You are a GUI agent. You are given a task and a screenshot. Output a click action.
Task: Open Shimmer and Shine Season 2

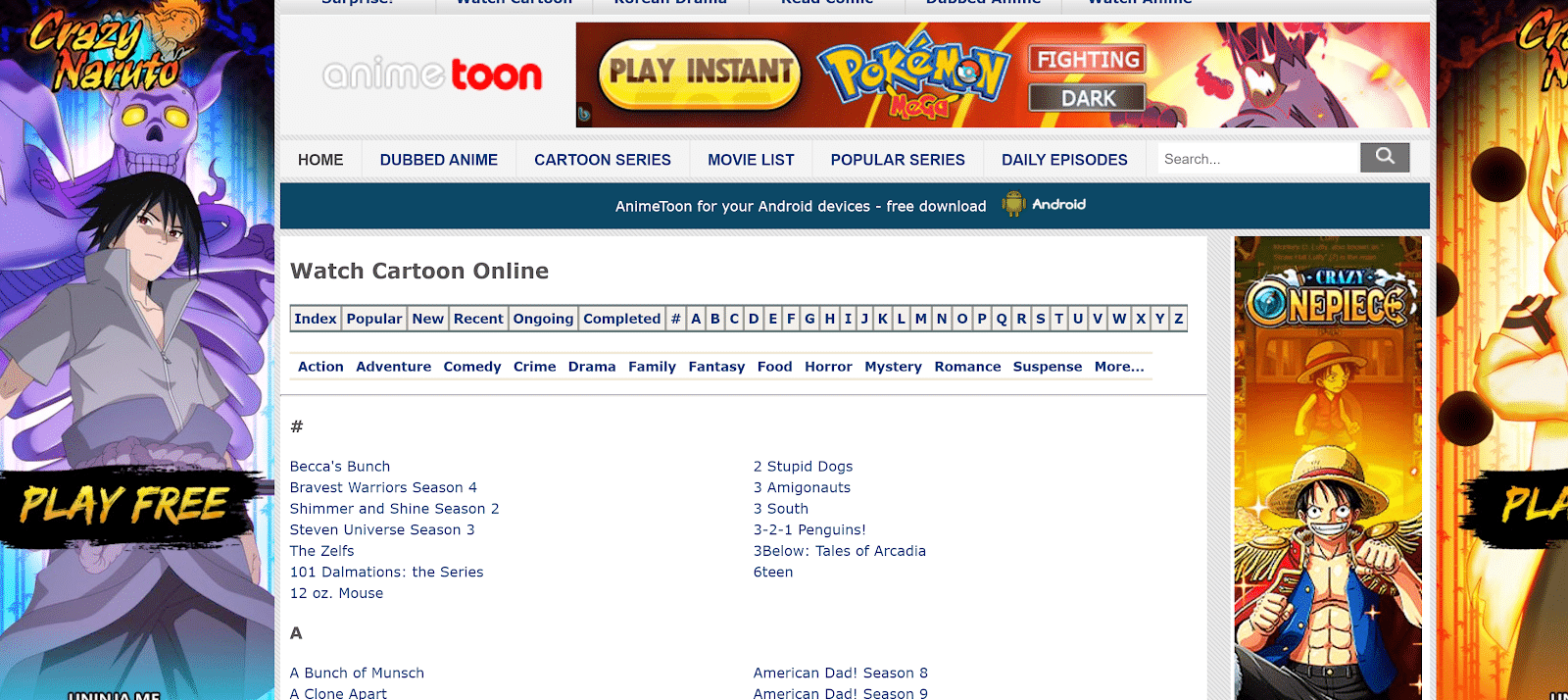(x=394, y=509)
